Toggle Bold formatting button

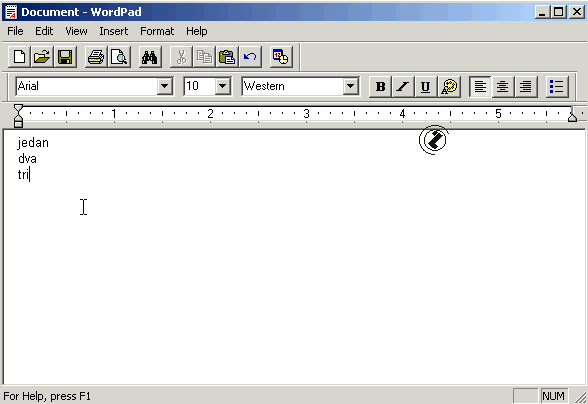coord(380,87)
